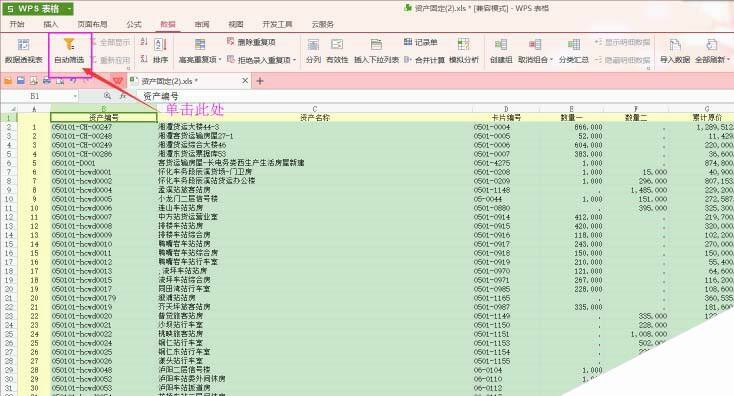Select column C header
The image size is (734, 396).
coord(315,109)
